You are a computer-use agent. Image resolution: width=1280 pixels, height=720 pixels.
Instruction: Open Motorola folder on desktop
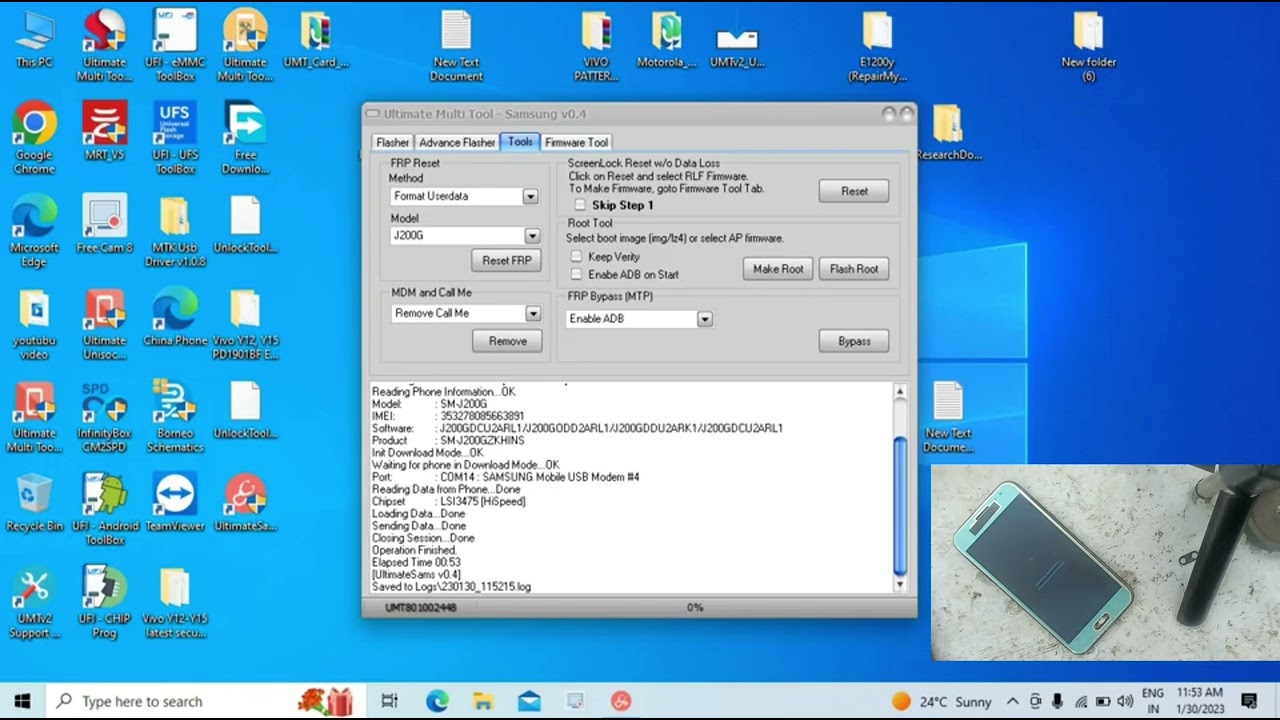click(666, 40)
